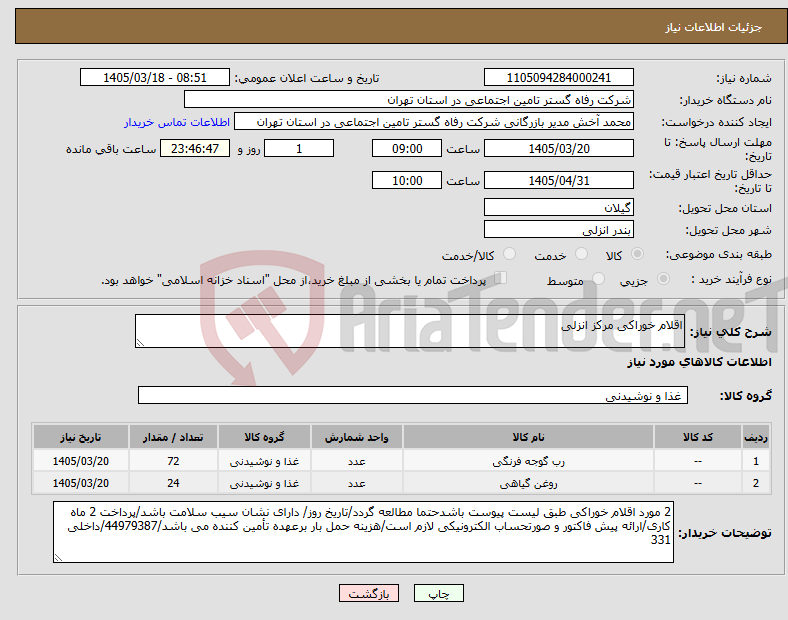This screenshot has height=620, width=788.
Task: Click the row number 2 cell
Action: pos(755,483)
